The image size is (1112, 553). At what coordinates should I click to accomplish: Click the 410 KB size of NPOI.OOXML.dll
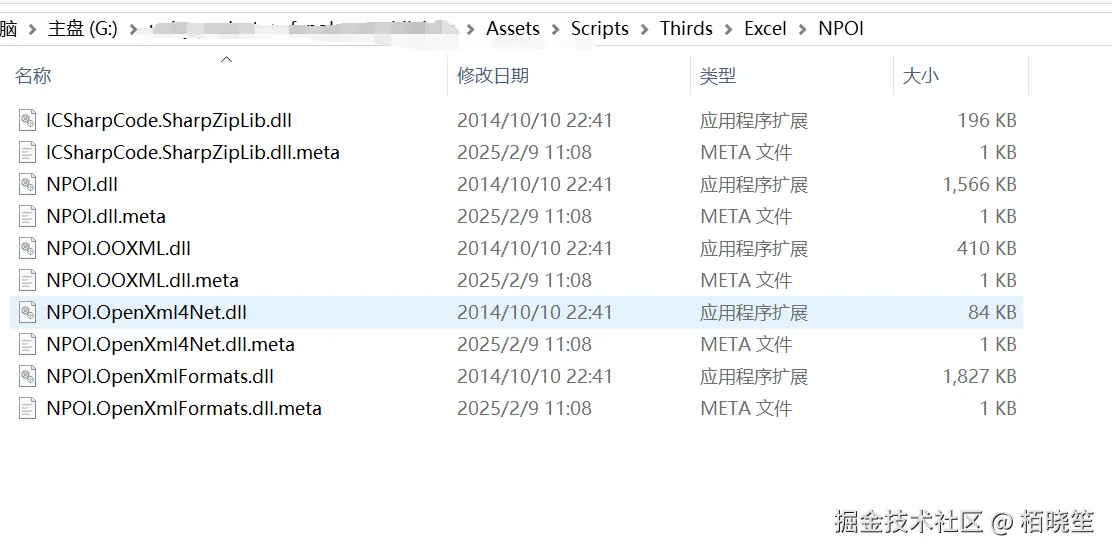point(986,248)
